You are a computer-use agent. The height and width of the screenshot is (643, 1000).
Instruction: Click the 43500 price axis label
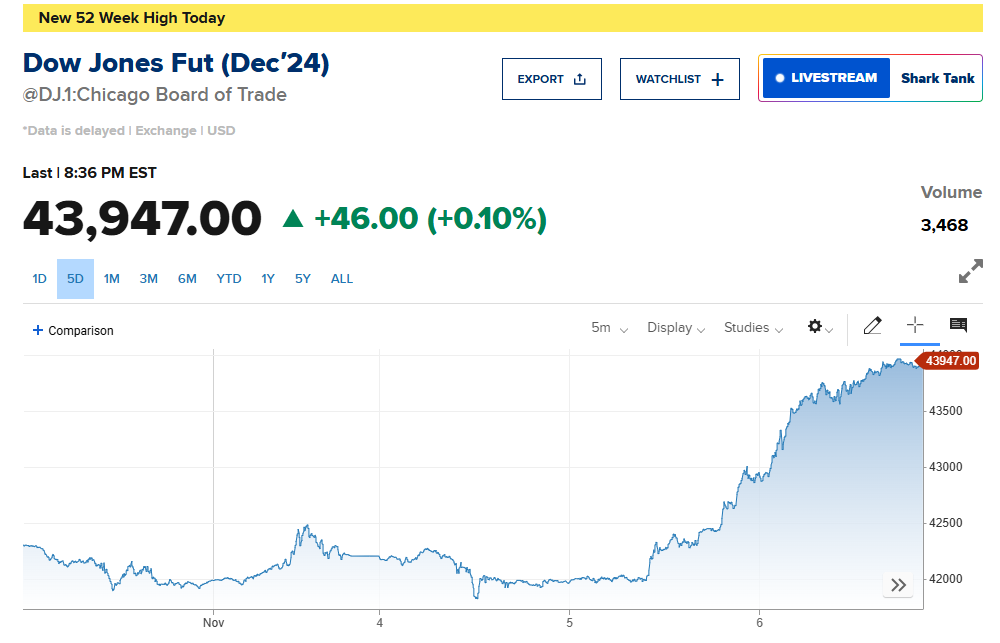(946, 411)
